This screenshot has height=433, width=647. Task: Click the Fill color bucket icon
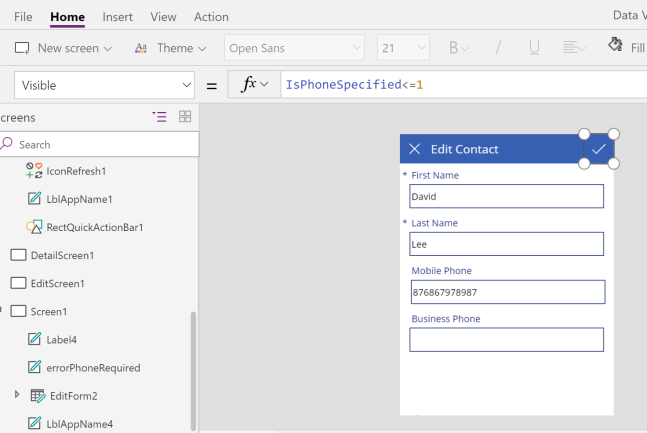click(616, 46)
